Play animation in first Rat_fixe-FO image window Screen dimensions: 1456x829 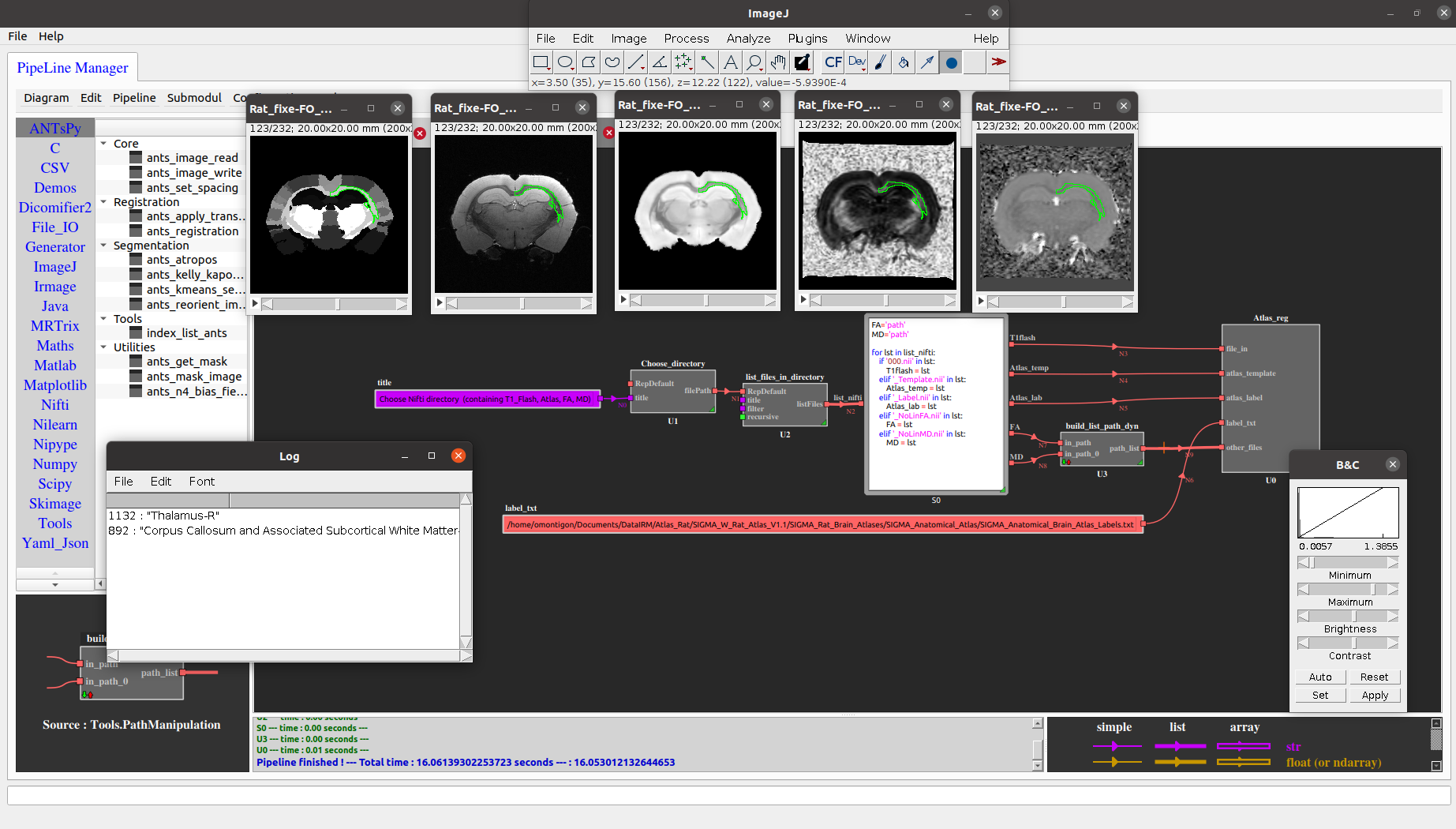click(x=255, y=303)
